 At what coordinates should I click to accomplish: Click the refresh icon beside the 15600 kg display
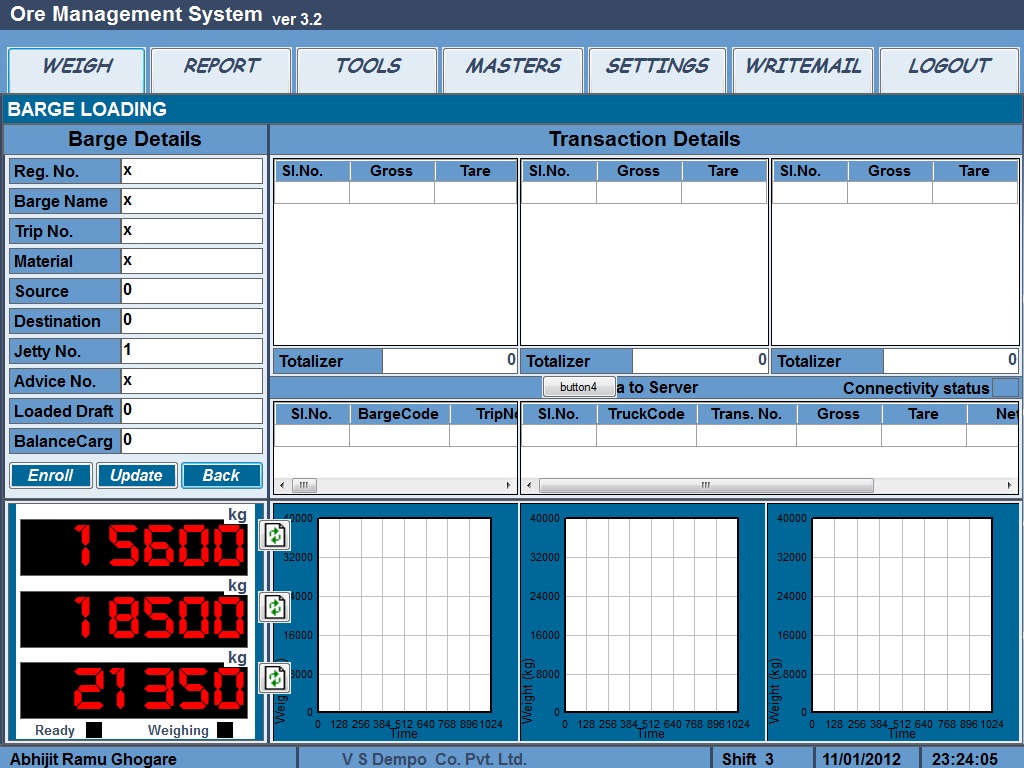pyautogui.click(x=274, y=535)
